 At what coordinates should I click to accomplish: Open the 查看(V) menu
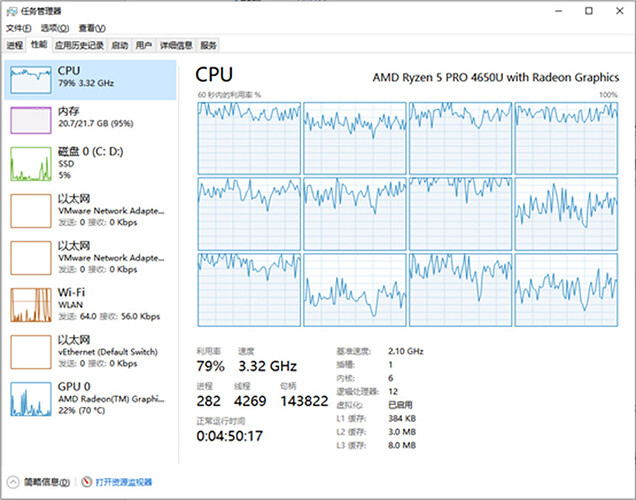92,28
